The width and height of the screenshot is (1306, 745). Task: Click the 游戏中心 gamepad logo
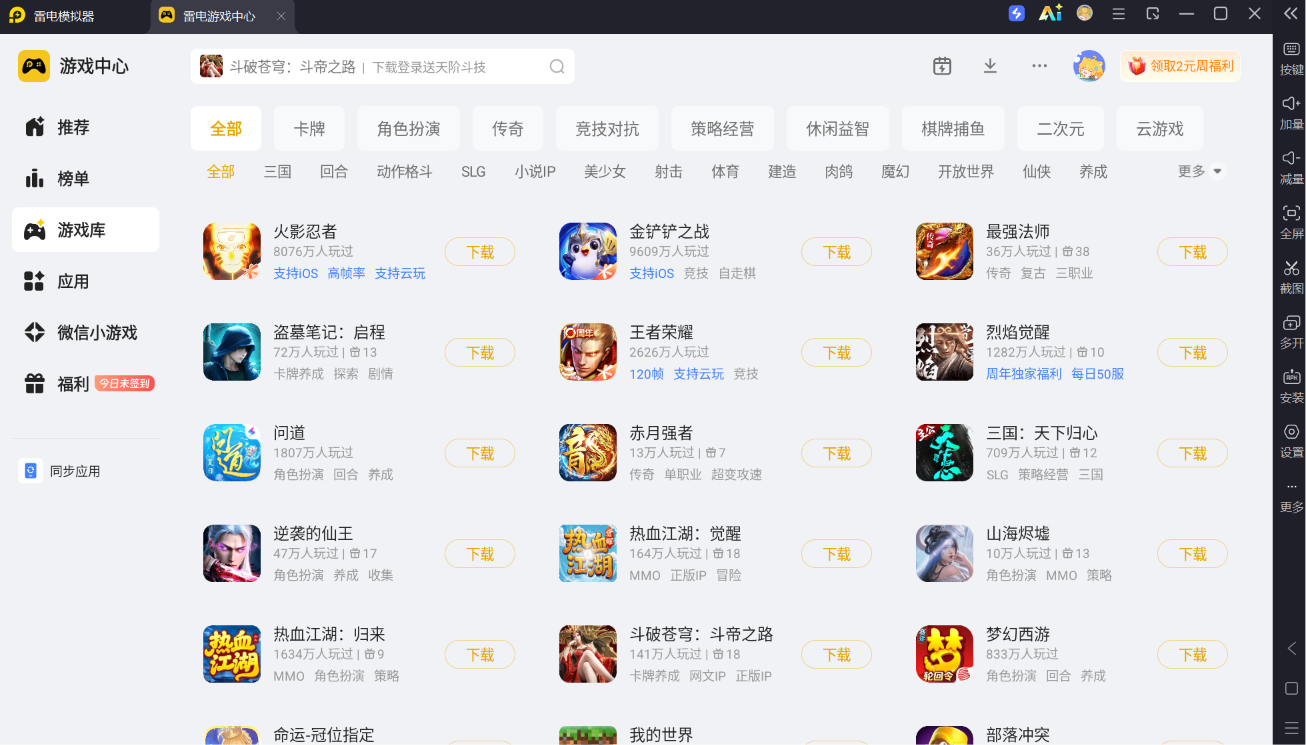point(34,66)
